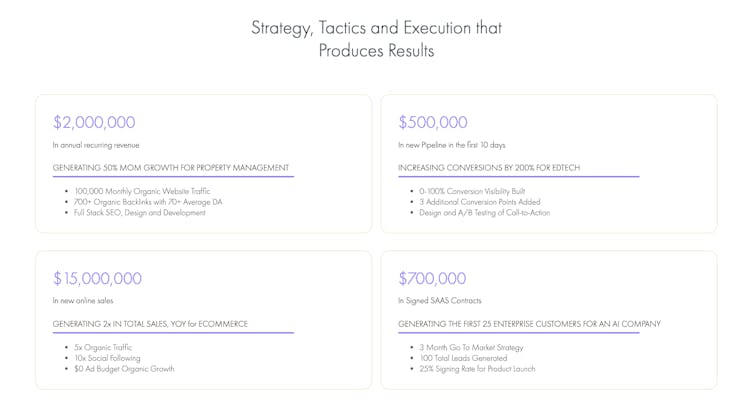Click the "5x Organic Traffic" bullet
This screenshot has width=750, height=420.
[103, 347]
